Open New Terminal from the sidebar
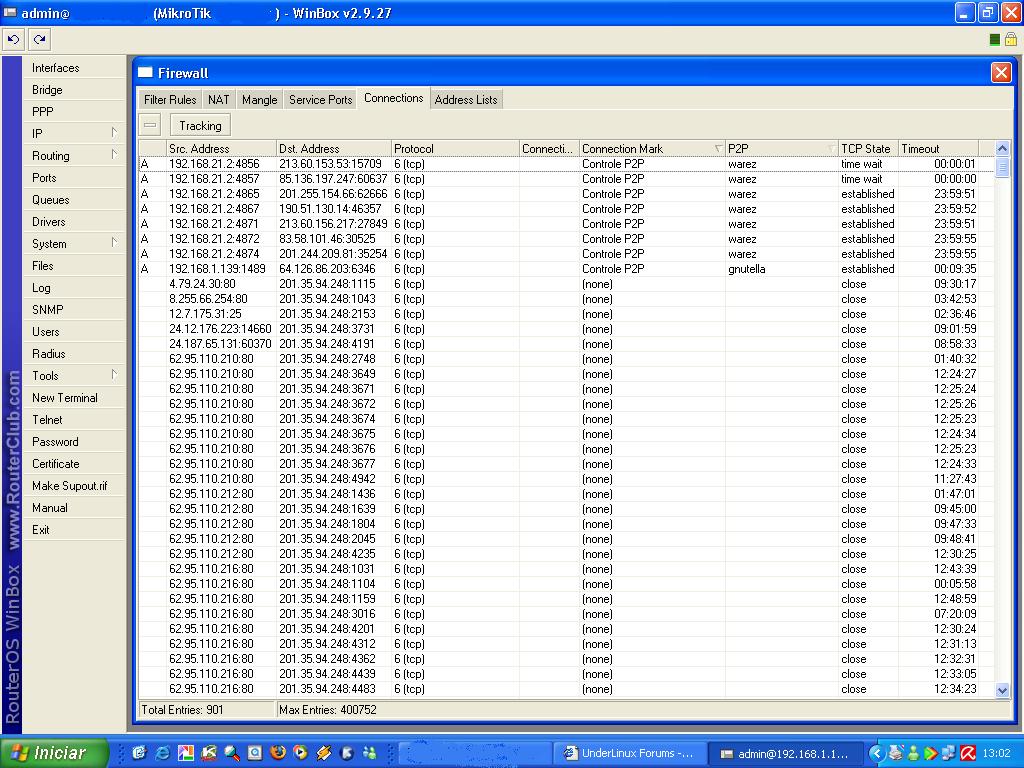Viewport: 1024px width, 768px height. point(74,398)
